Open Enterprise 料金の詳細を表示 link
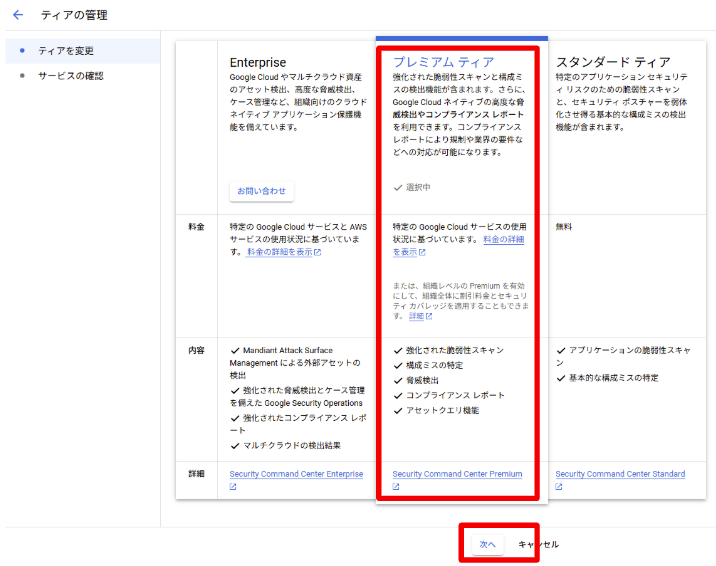The image size is (716, 566). click(x=284, y=252)
